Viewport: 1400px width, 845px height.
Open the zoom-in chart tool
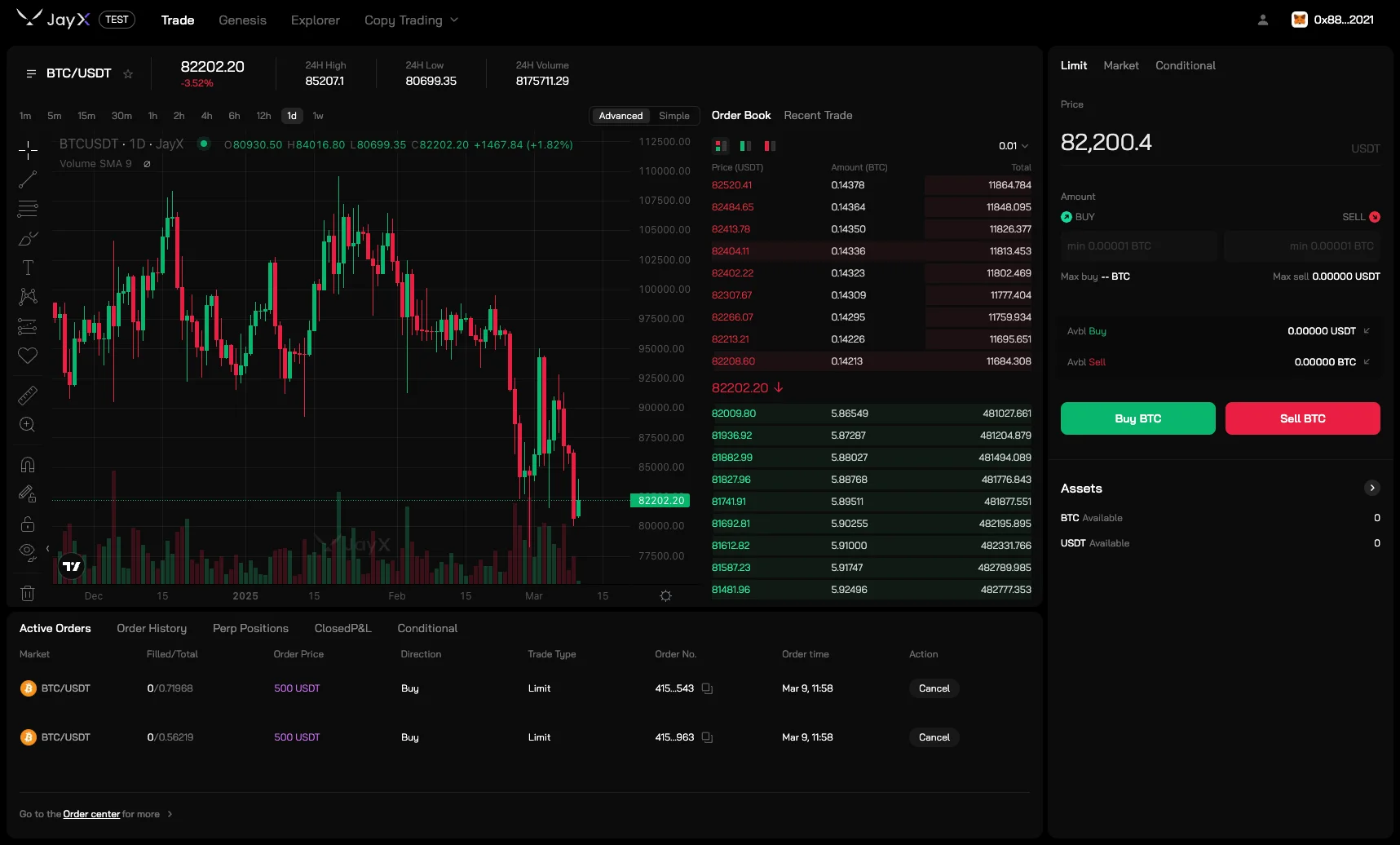pyautogui.click(x=28, y=425)
